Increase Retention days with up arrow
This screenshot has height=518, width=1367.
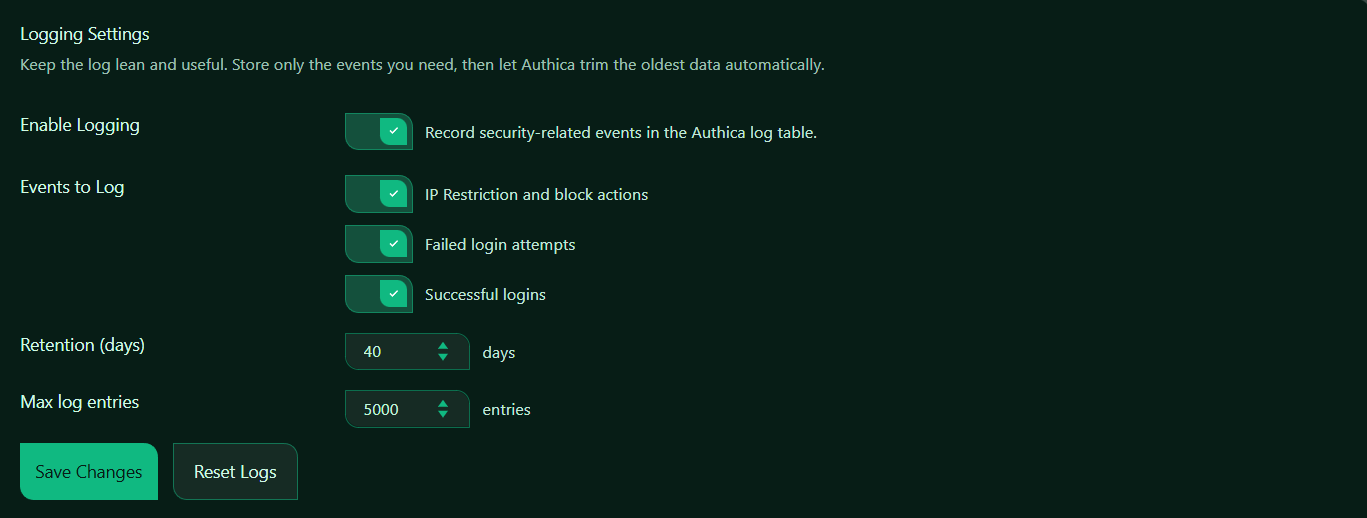(x=443, y=346)
